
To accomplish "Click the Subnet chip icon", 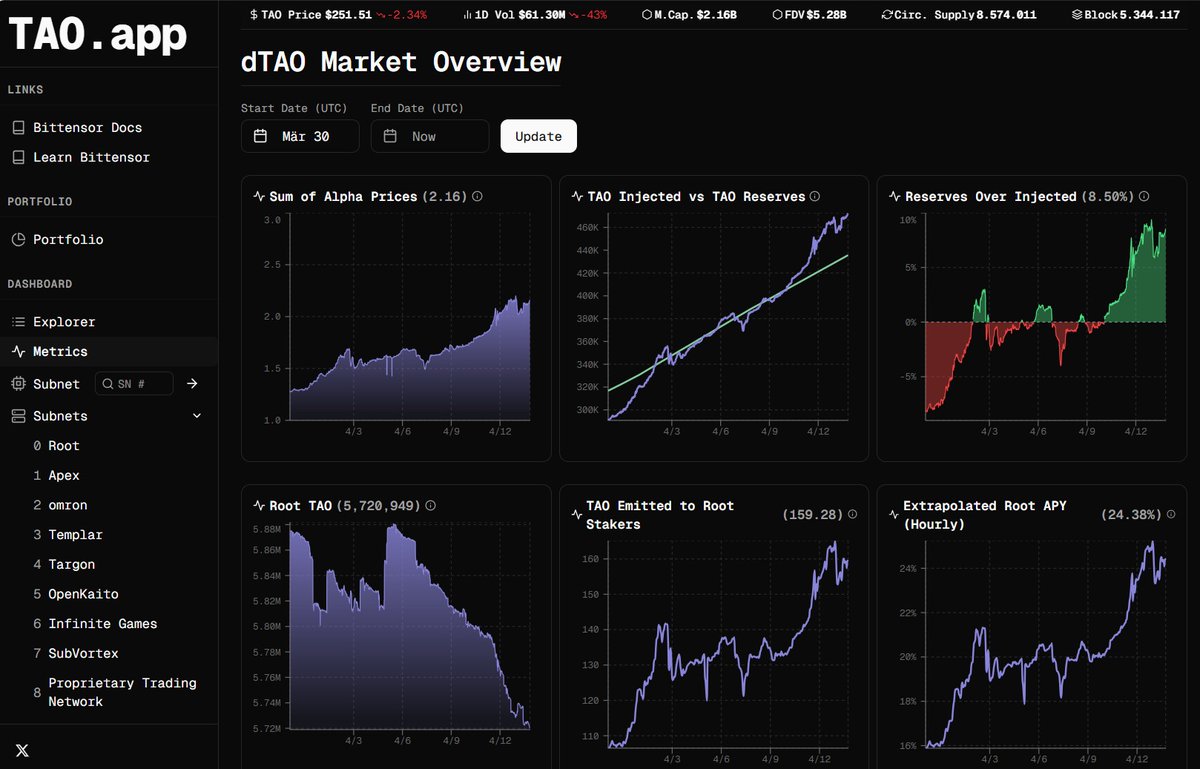I will pyautogui.click(x=18, y=384).
